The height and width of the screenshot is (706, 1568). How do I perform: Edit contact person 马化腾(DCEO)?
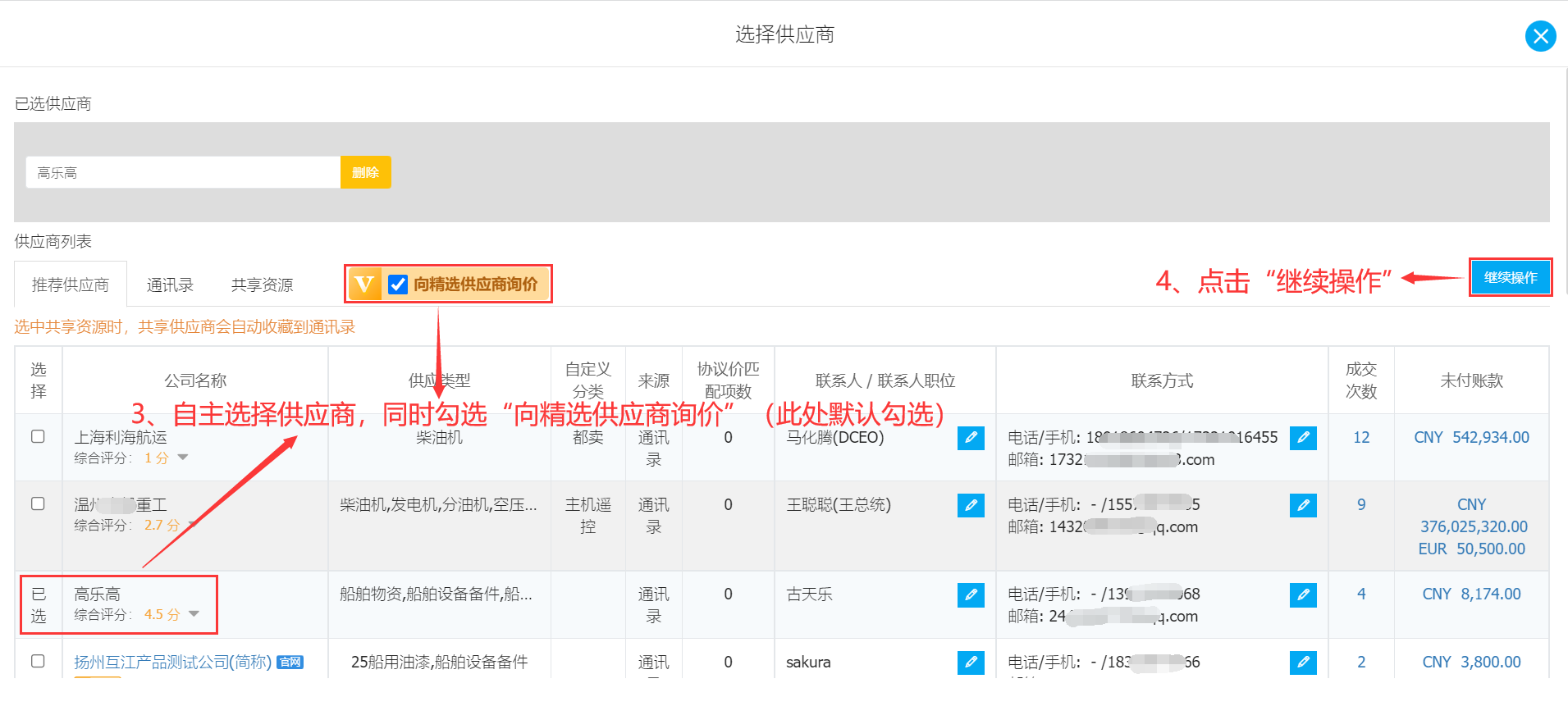click(x=971, y=438)
